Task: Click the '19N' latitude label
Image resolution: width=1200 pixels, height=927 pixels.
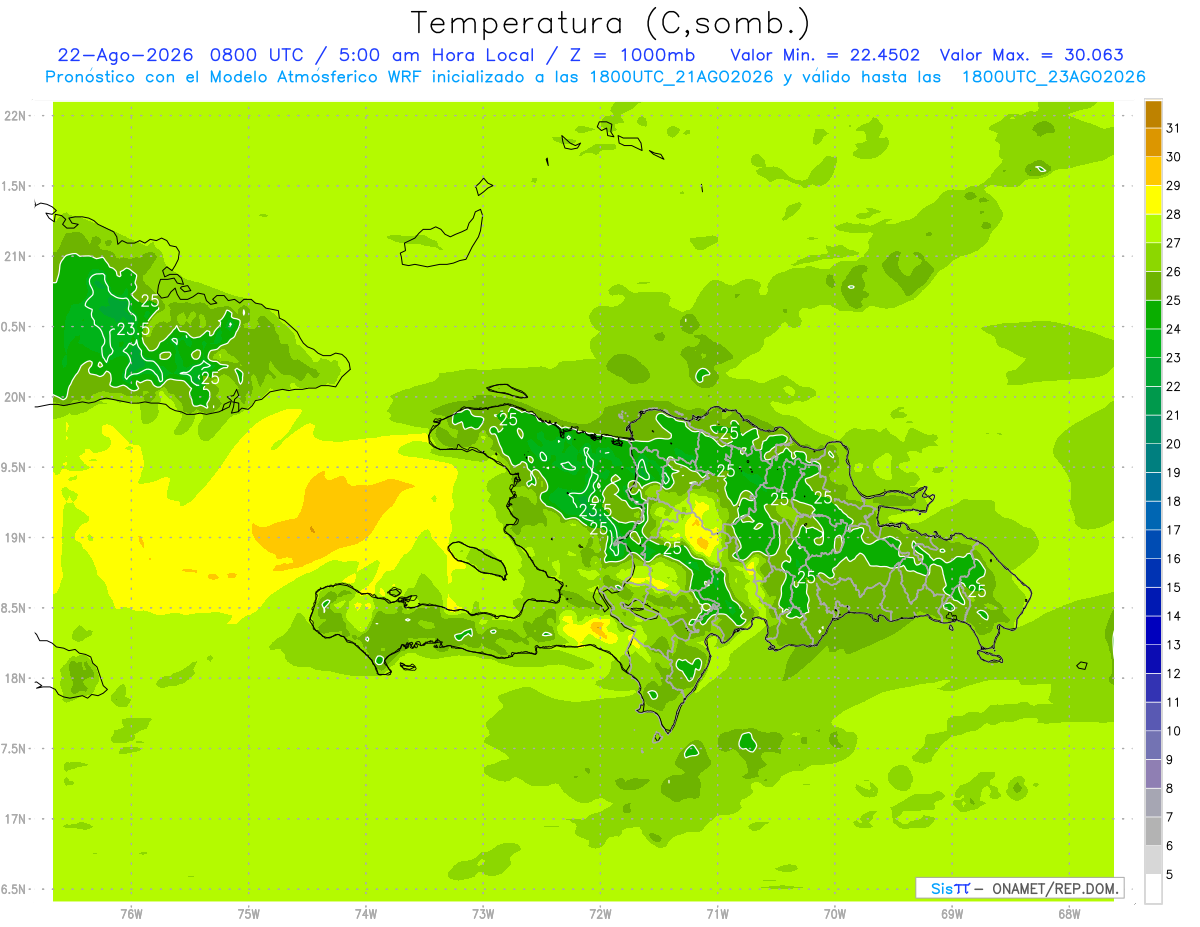Action: (16, 537)
